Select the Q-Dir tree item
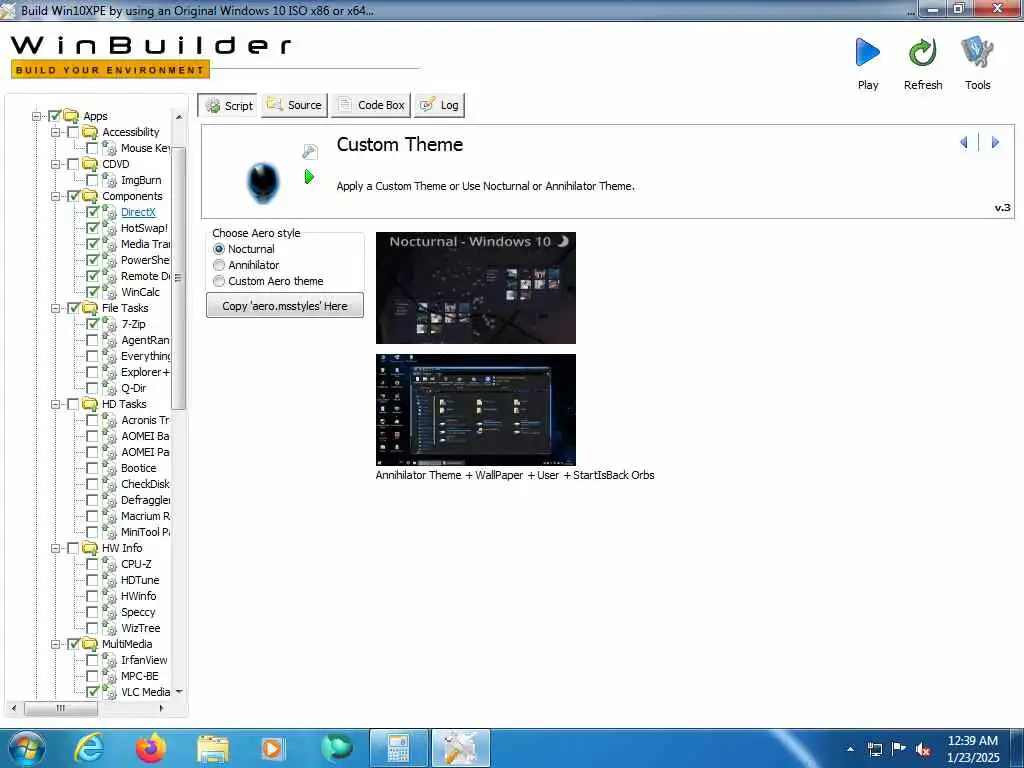This screenshot has height=768, width=1024. (134, 388)
